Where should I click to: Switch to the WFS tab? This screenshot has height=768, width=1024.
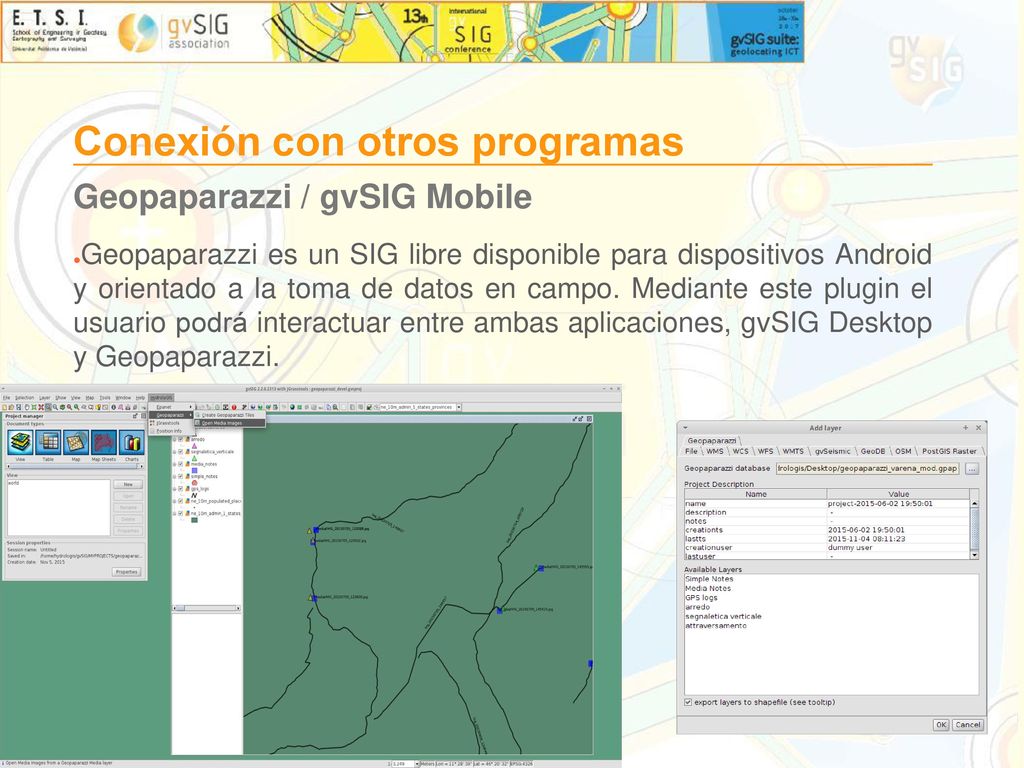pos(765,451)
